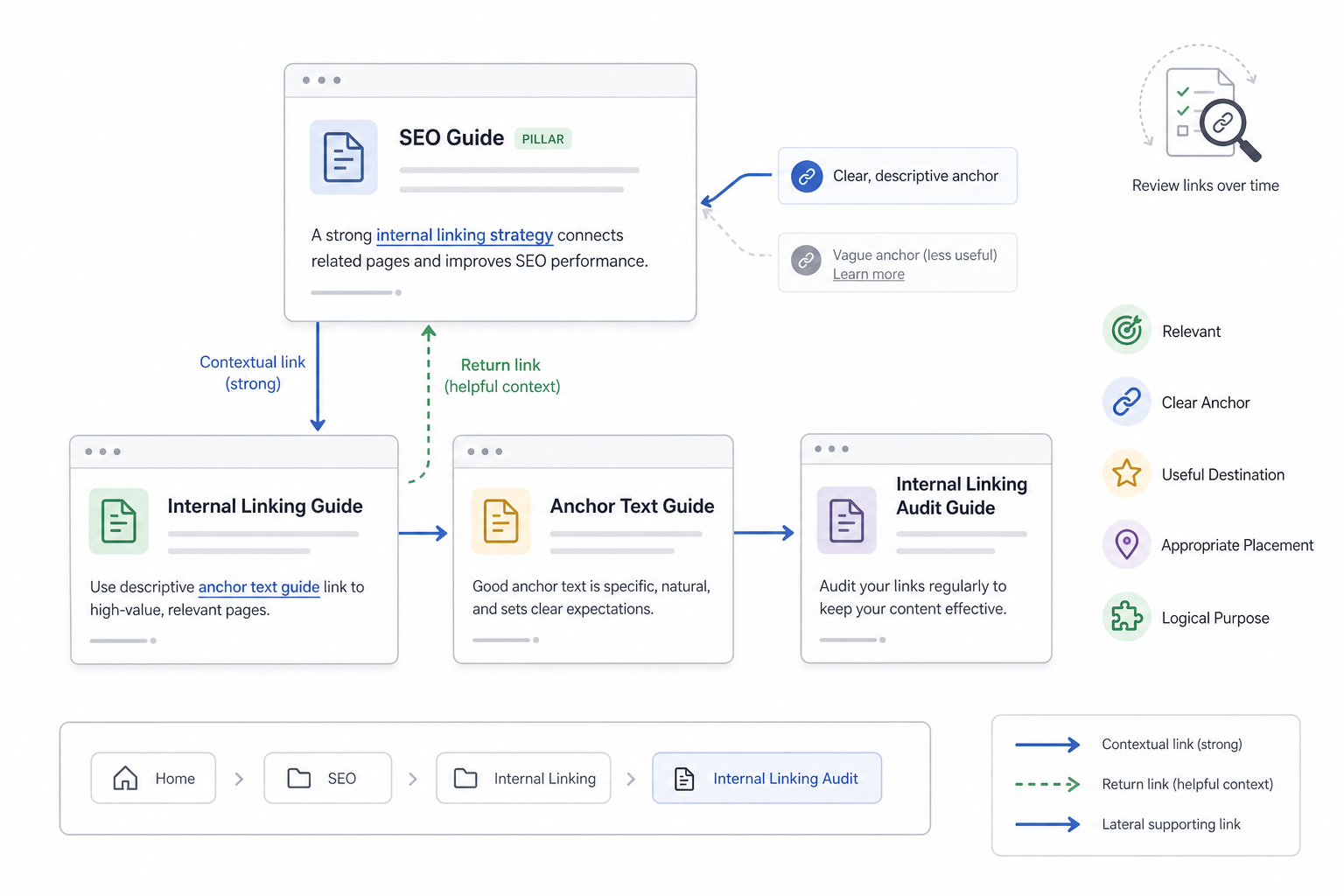The image size is (1344, 896).
Task: Click the Internal Linking Audit page icon
Action: pos(684,779)
